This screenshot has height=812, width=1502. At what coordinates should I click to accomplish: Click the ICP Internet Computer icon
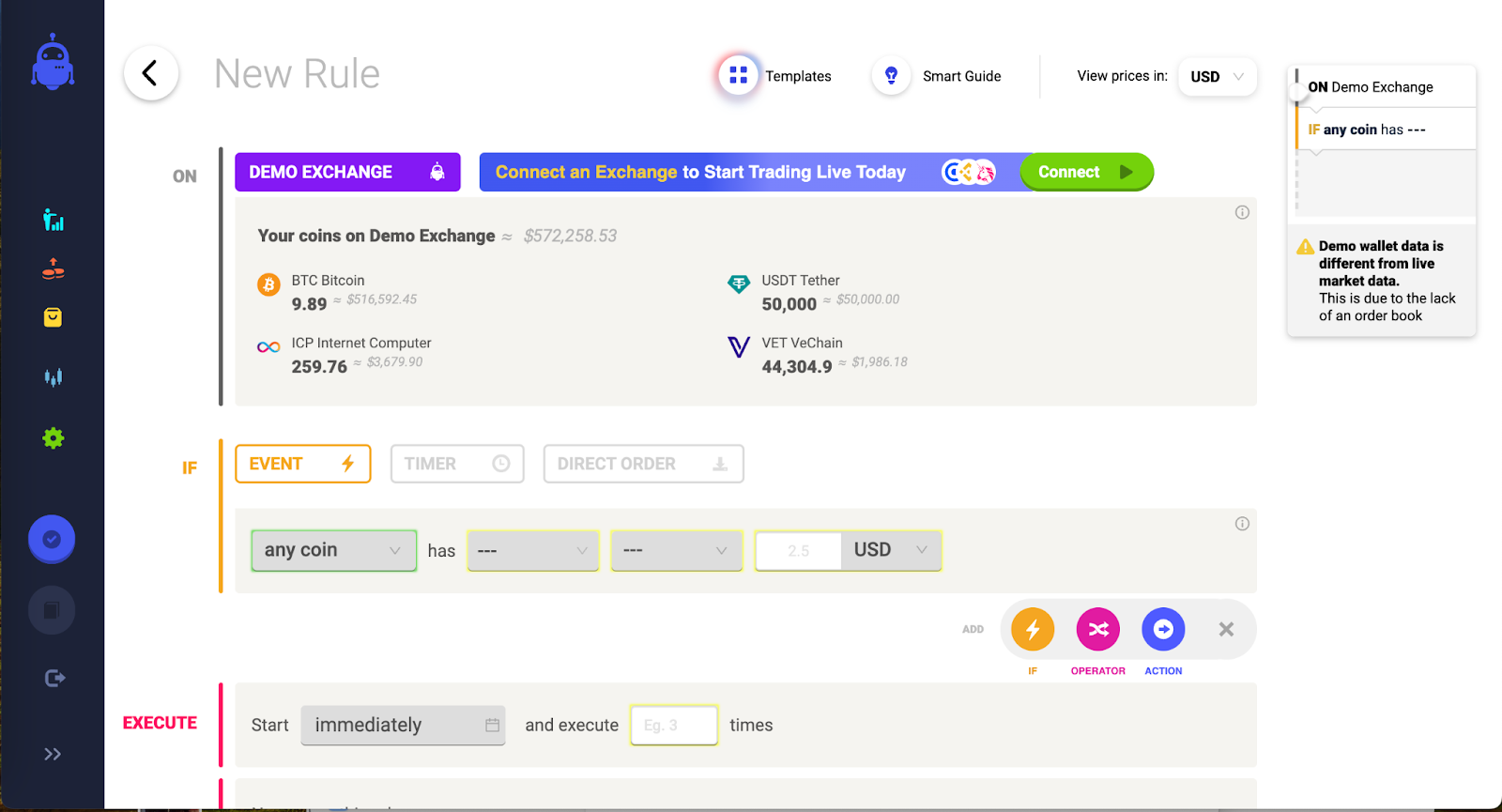click(269, 346)
